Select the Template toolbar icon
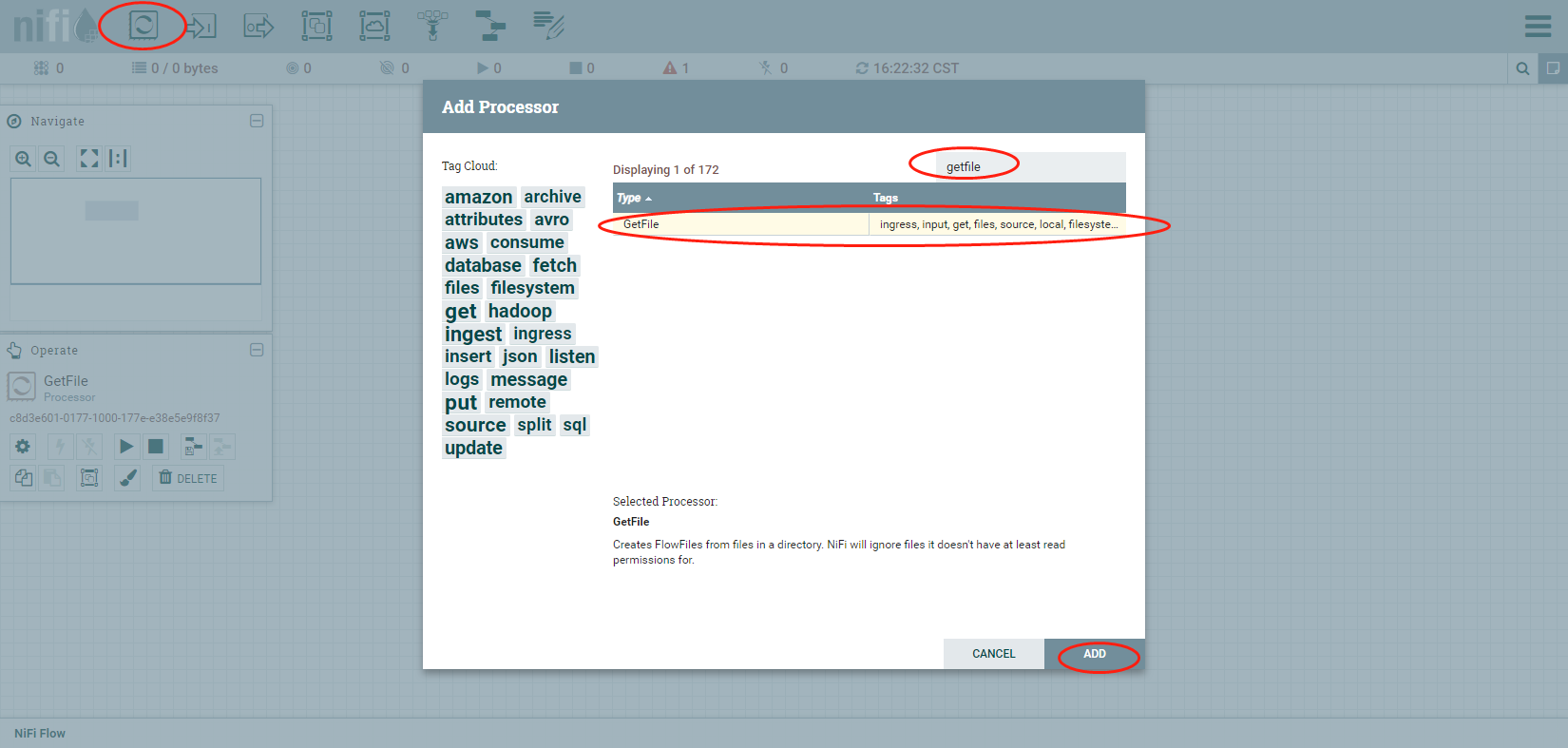The width and height of the screenshot is (1568, 748). [x=490, y=26]
